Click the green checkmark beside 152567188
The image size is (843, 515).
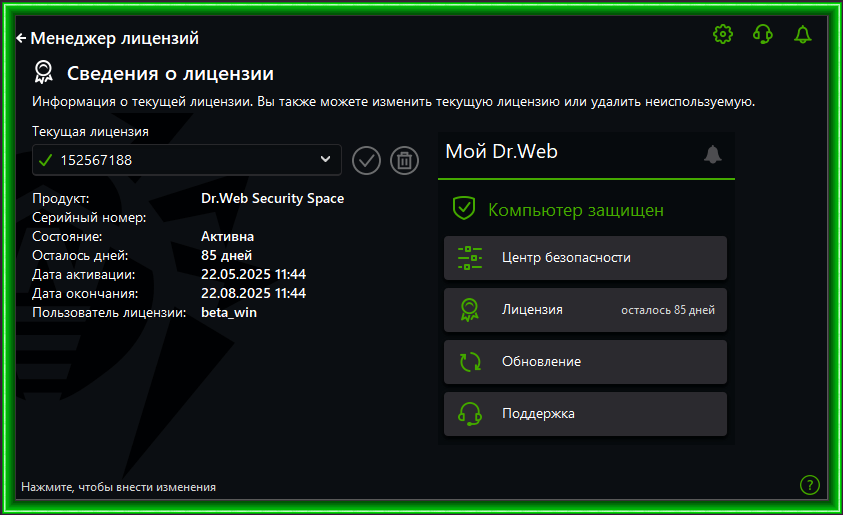[46, 160]
